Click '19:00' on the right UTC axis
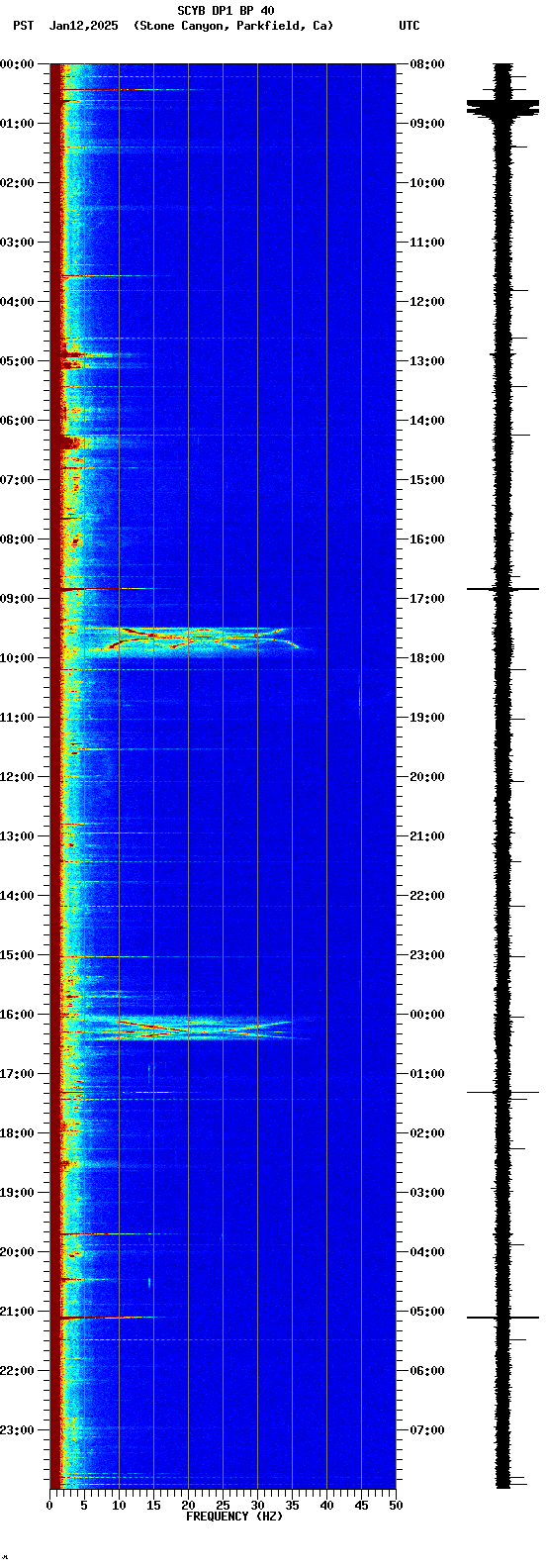 tap(427, 718)
